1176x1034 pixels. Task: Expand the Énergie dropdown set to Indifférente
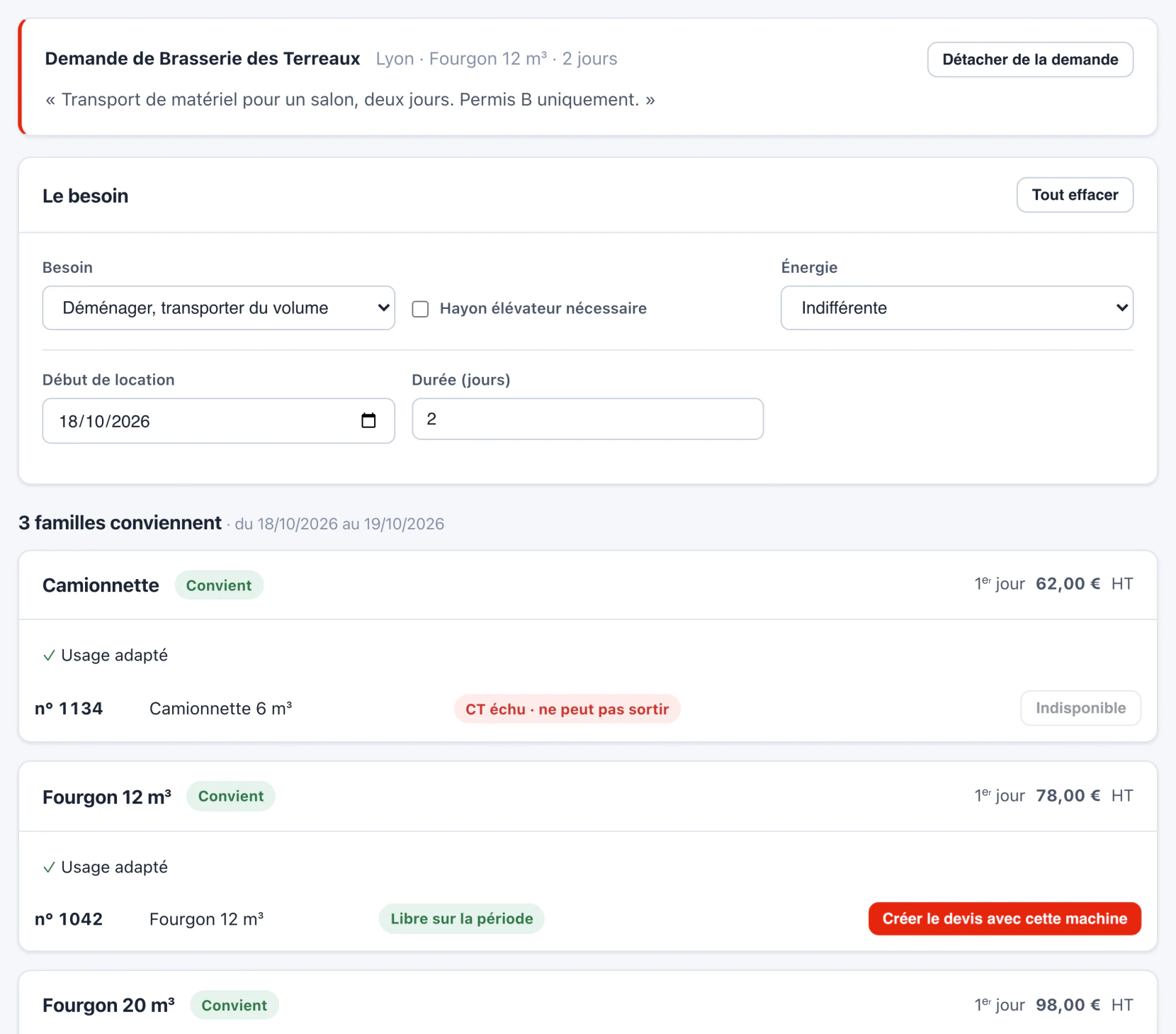click(x=957, y=308)
